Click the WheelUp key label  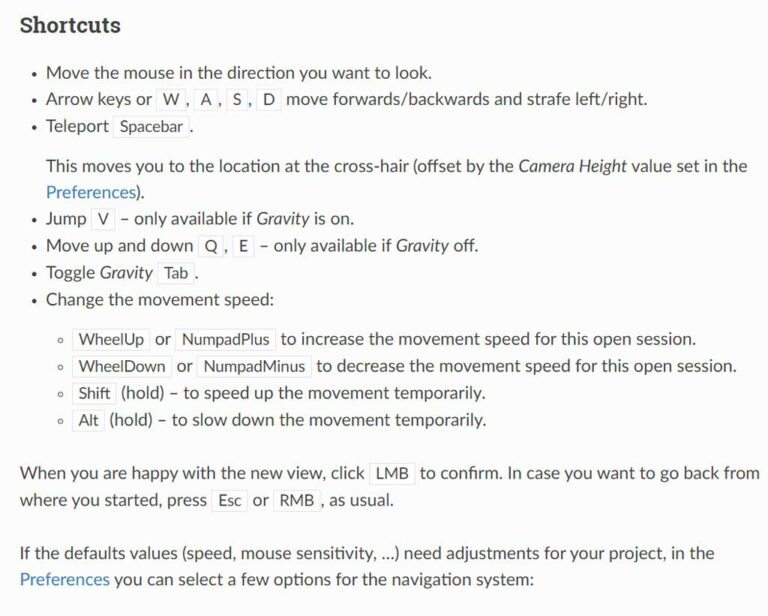coord(110,340)
